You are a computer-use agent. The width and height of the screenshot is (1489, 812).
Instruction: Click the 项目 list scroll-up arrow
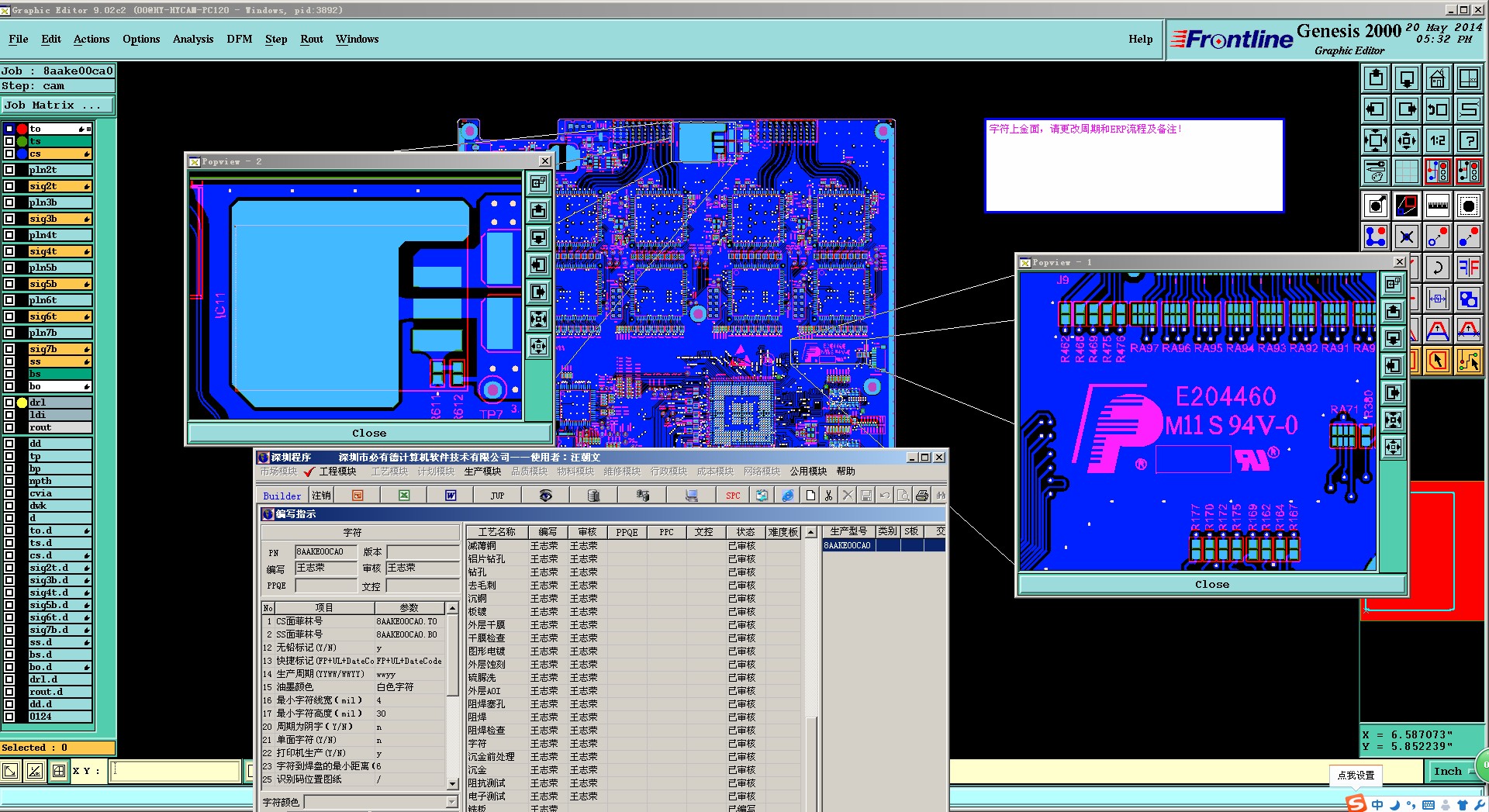pyautogui.click(x=452, y=607)
